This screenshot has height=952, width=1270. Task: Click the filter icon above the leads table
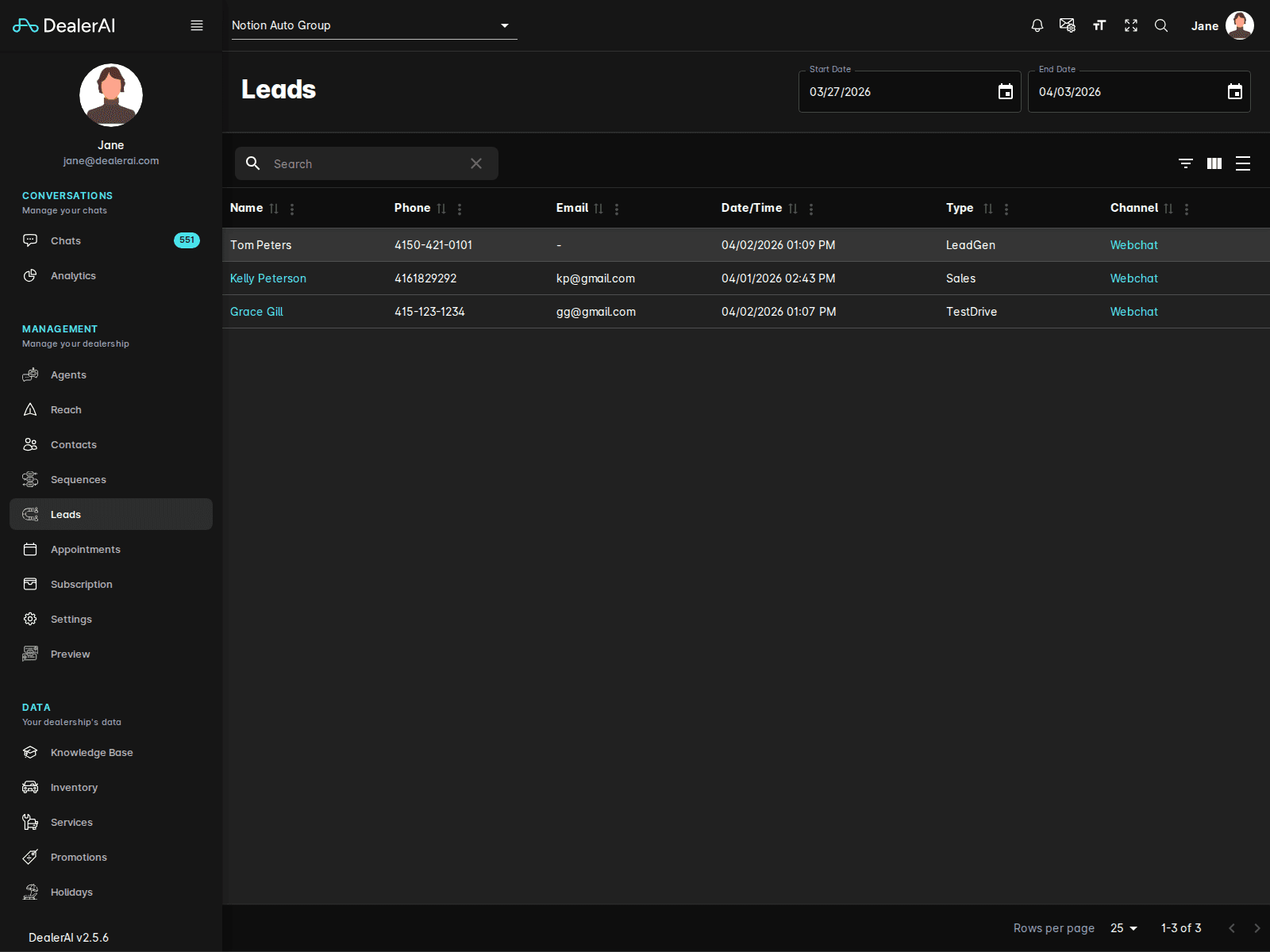click(1185, 163)
